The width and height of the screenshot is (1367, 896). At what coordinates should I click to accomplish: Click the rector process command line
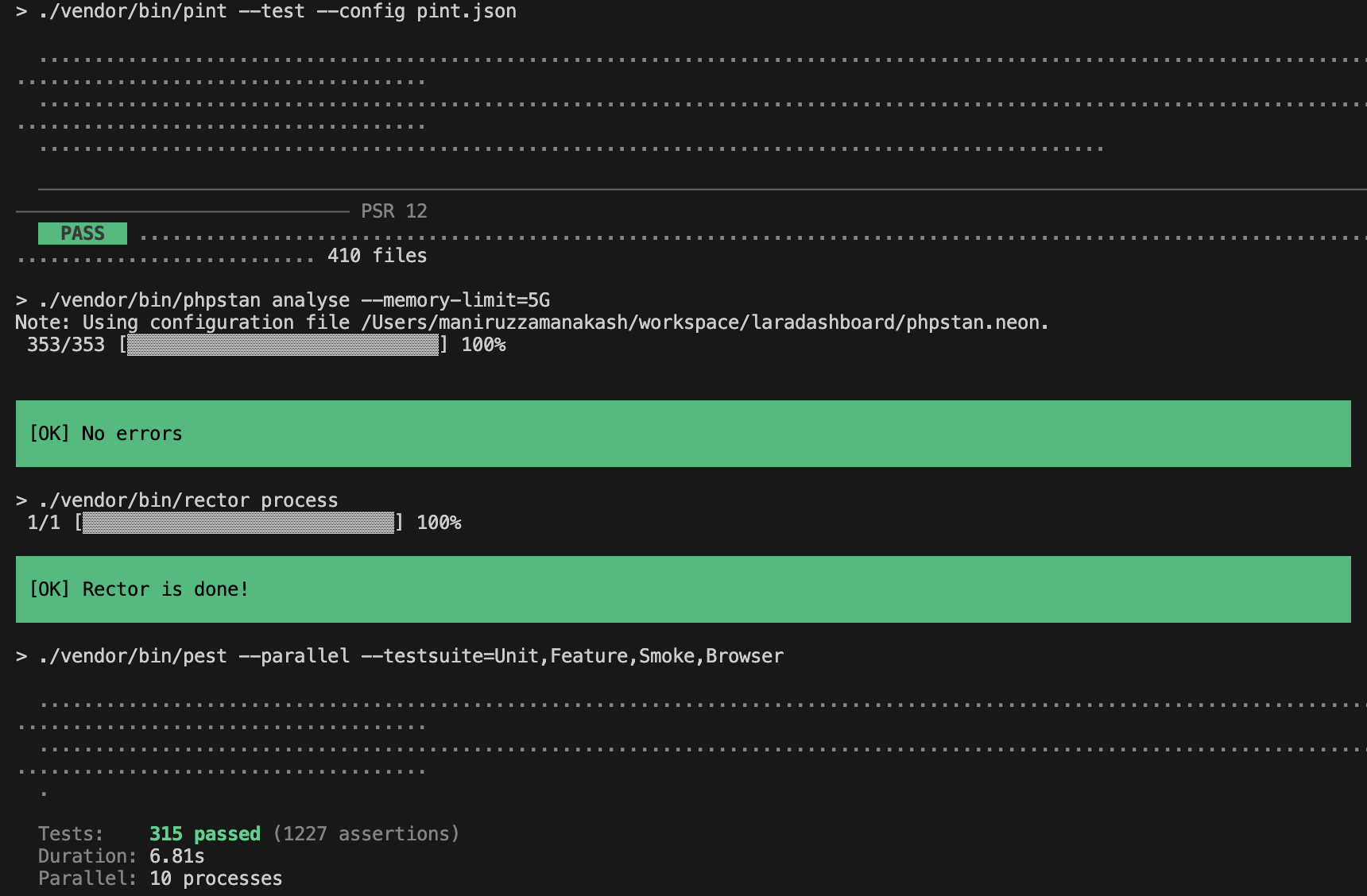coord(176,500)
